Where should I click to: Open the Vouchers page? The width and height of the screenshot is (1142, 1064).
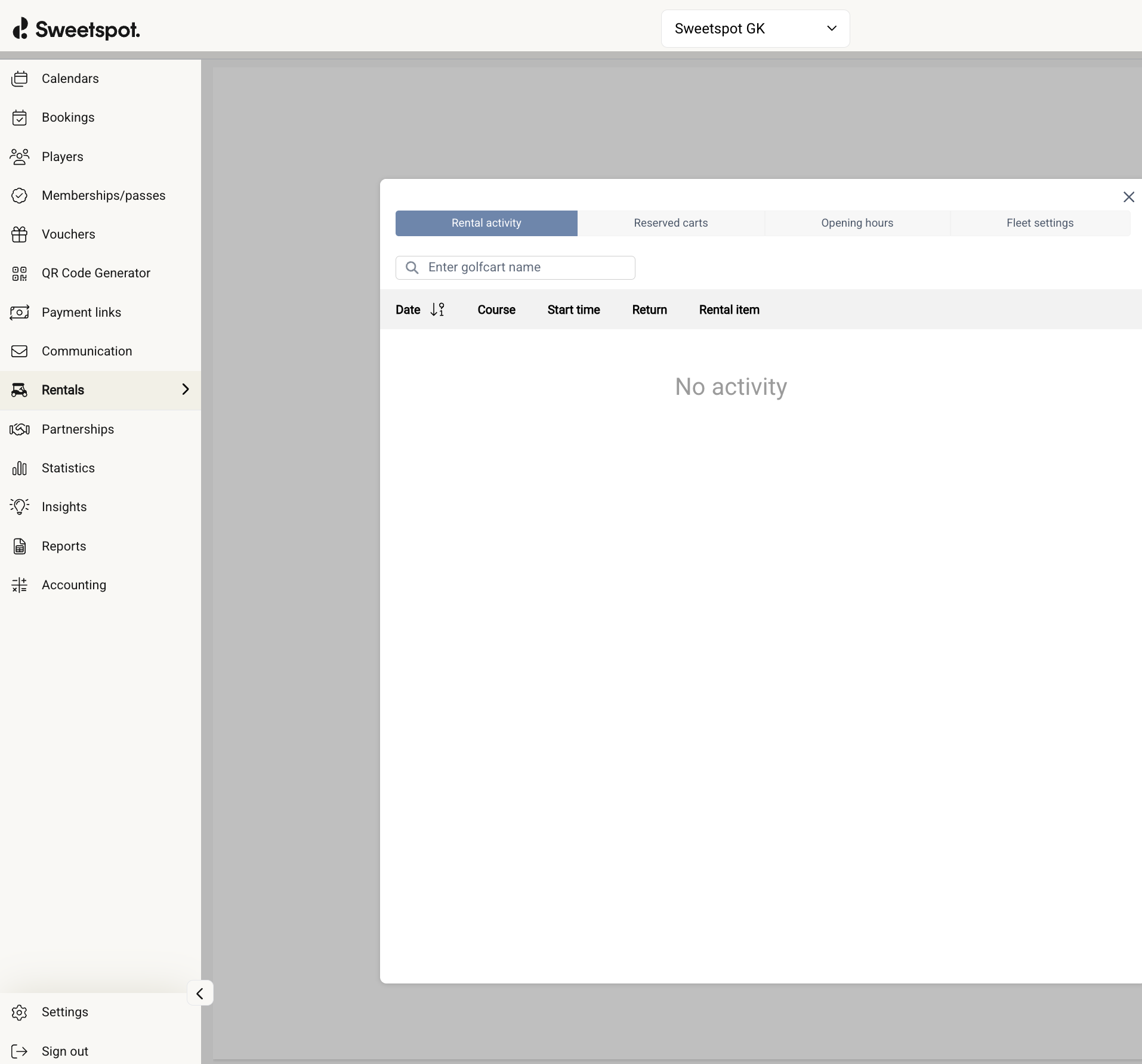100,234
